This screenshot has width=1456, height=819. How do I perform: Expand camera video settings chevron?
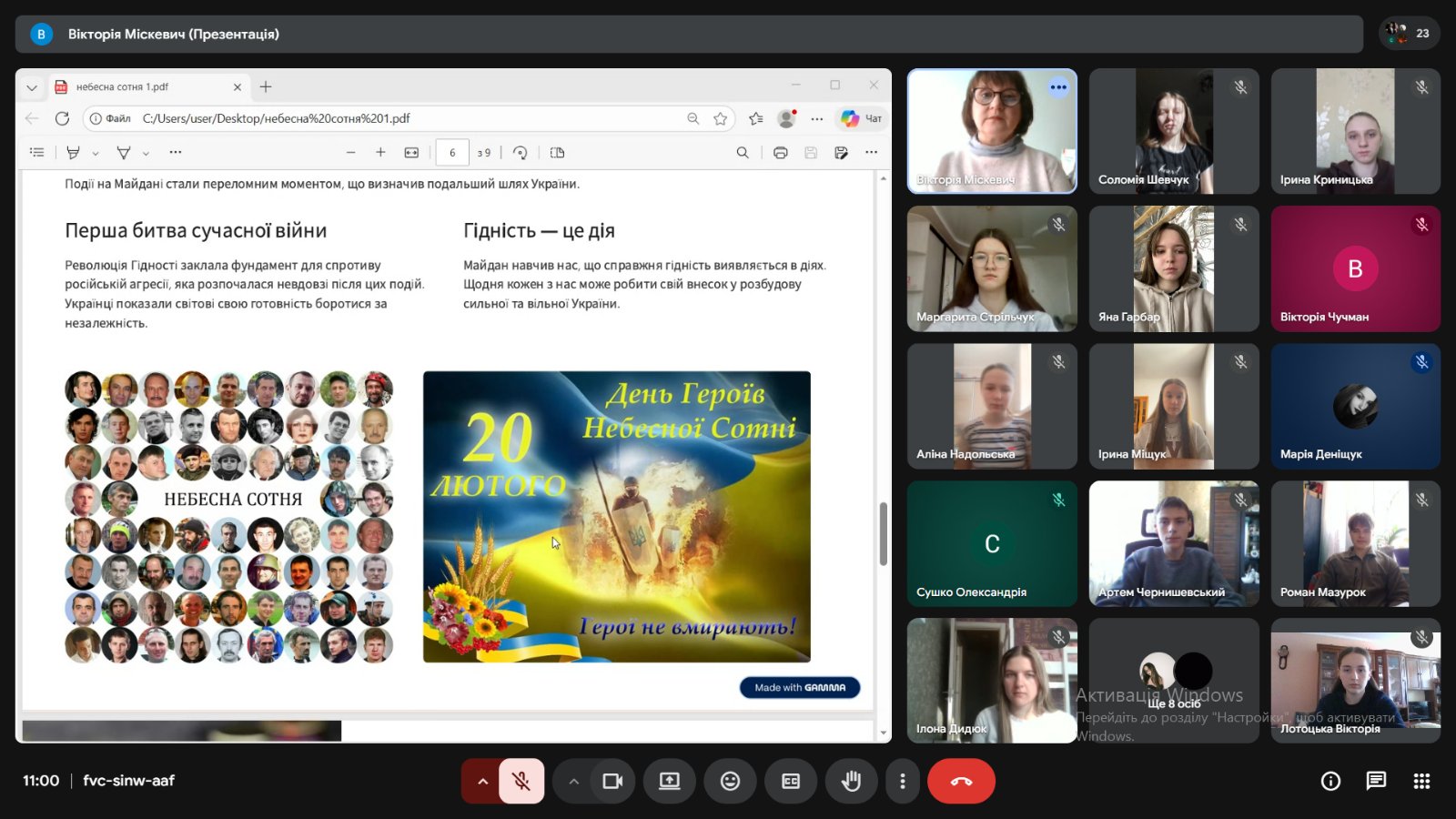click(573, 781)
